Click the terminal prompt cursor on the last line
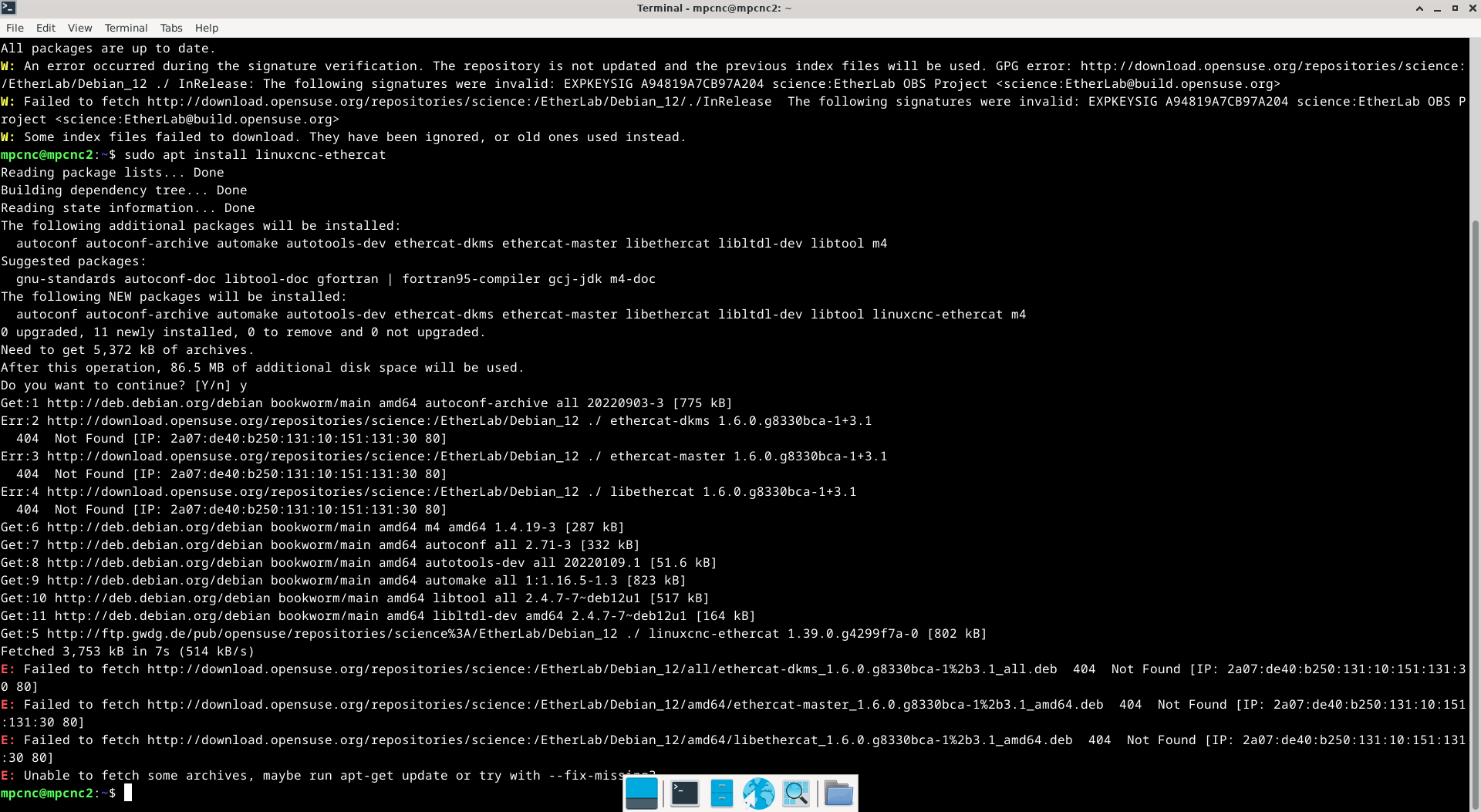 pyautogui.click(x=128, y=793)
